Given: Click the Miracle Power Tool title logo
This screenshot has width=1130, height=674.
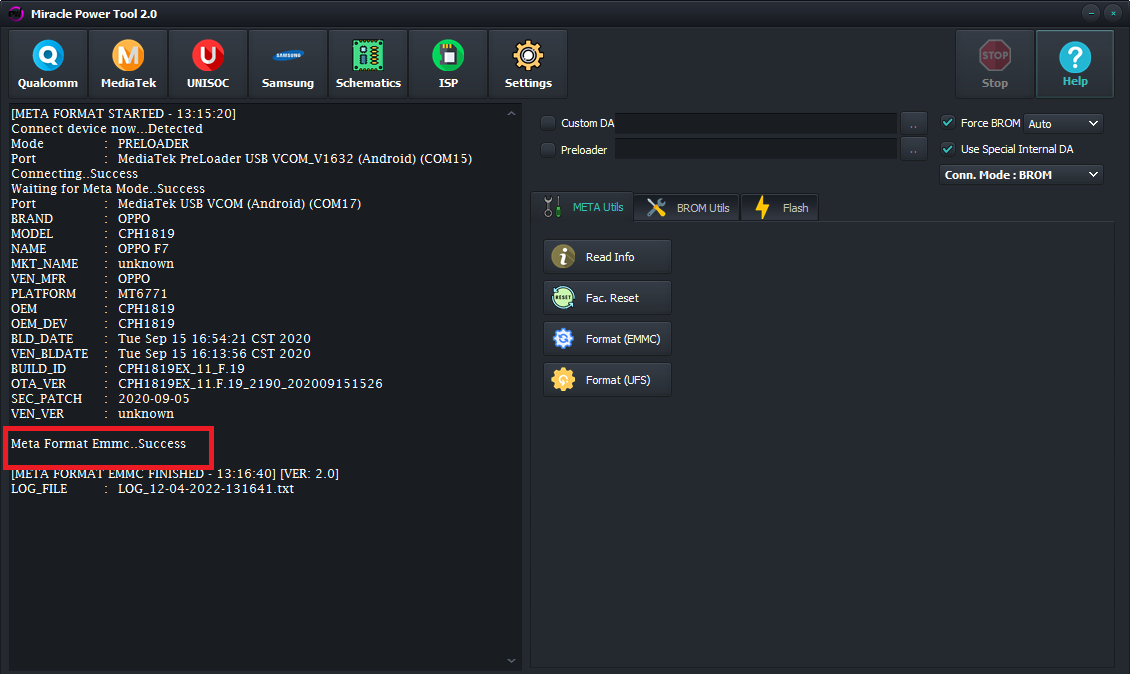Looking at the screenshot, I should point(16,14).
